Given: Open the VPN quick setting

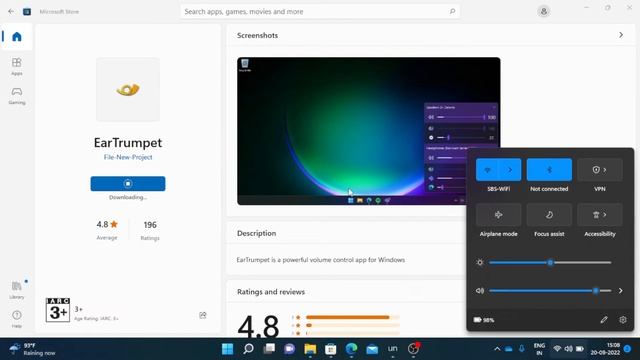Looking at the screenshot, I should pyautogui.click(x=600, y=169).
